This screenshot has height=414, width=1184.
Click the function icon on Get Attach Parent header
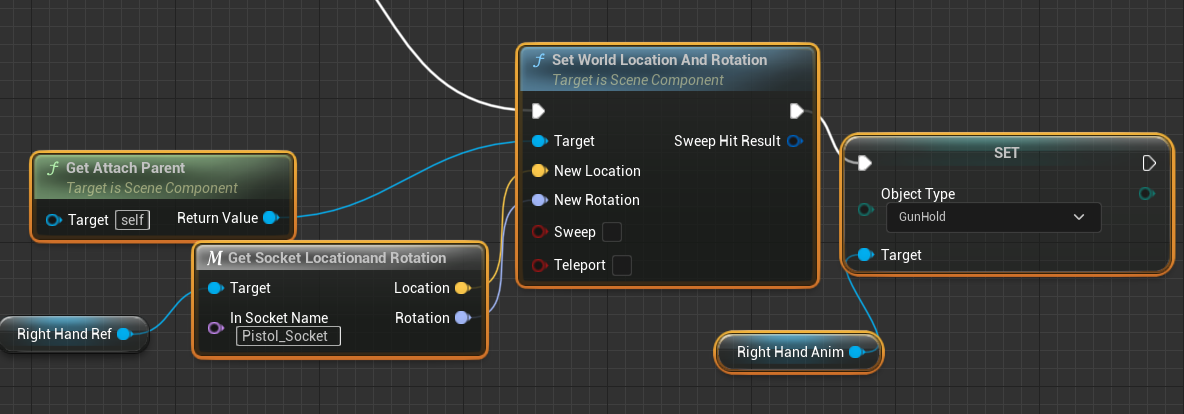[x=52, y=168]
